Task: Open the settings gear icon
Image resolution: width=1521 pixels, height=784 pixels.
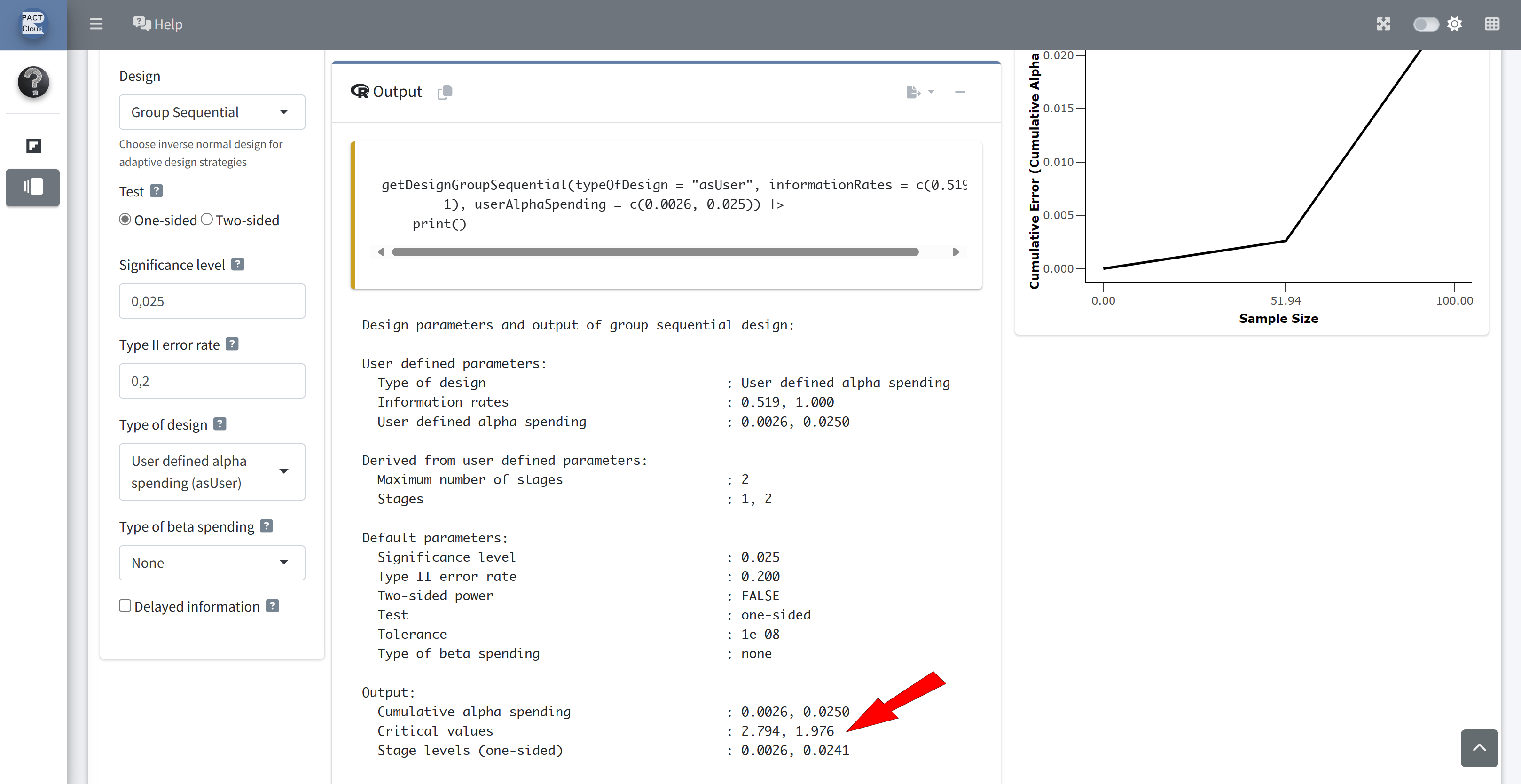Action: click(1454, 24)
